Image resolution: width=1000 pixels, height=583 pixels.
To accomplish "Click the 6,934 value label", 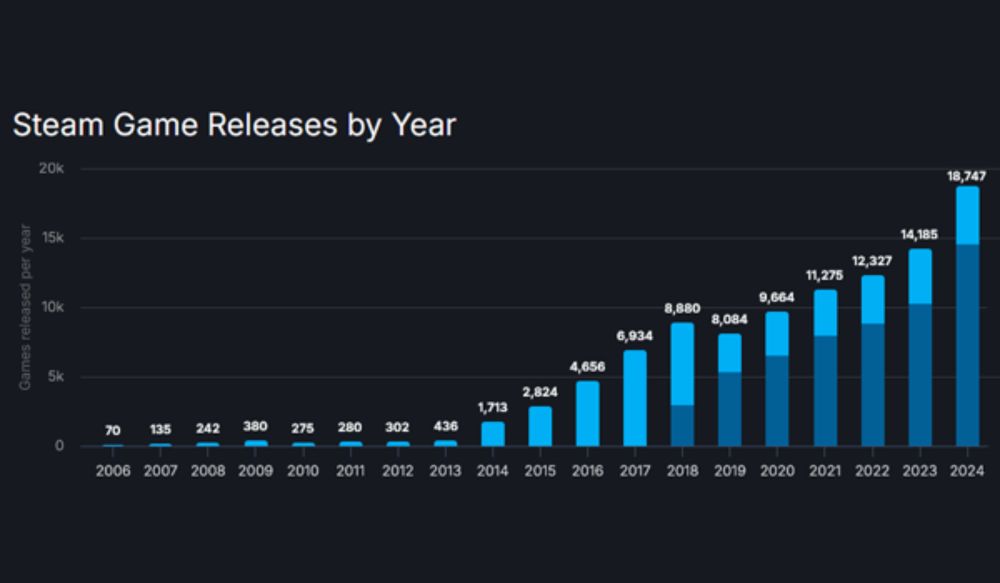I will [x=635, y=336].
